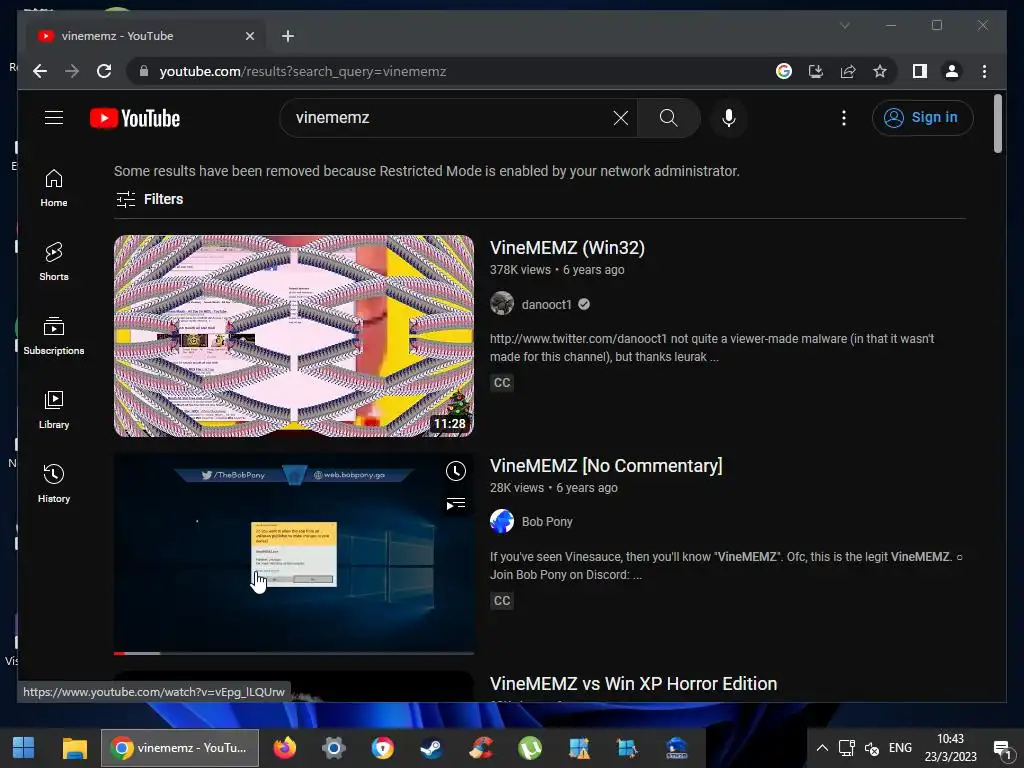1024x768 pixels.
Task: Click the Google icon in address bar
Action: 784,71
